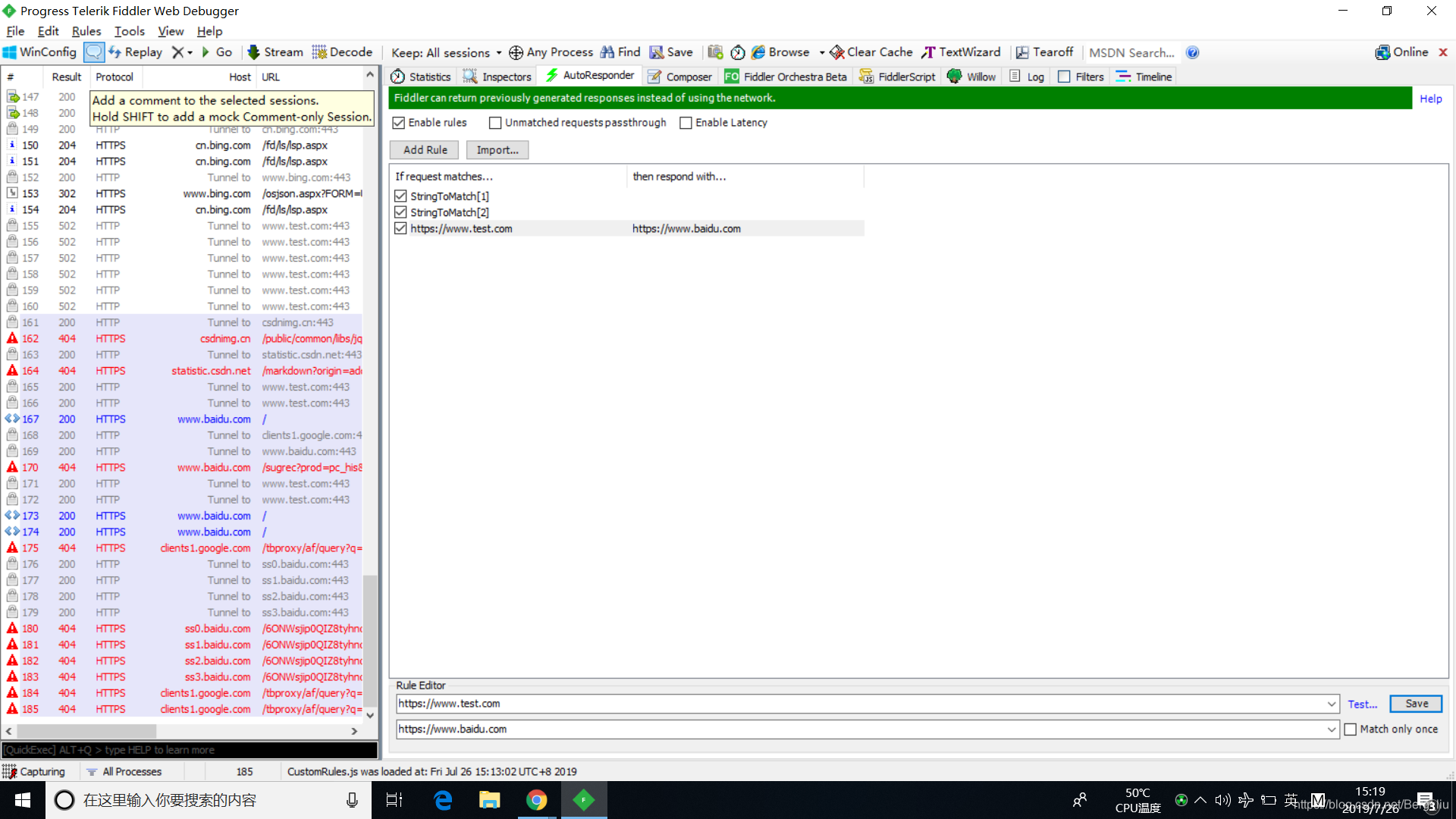1456x819 pixels.
Task: Open All Processes filter in status bar
Action: (124, 771)
